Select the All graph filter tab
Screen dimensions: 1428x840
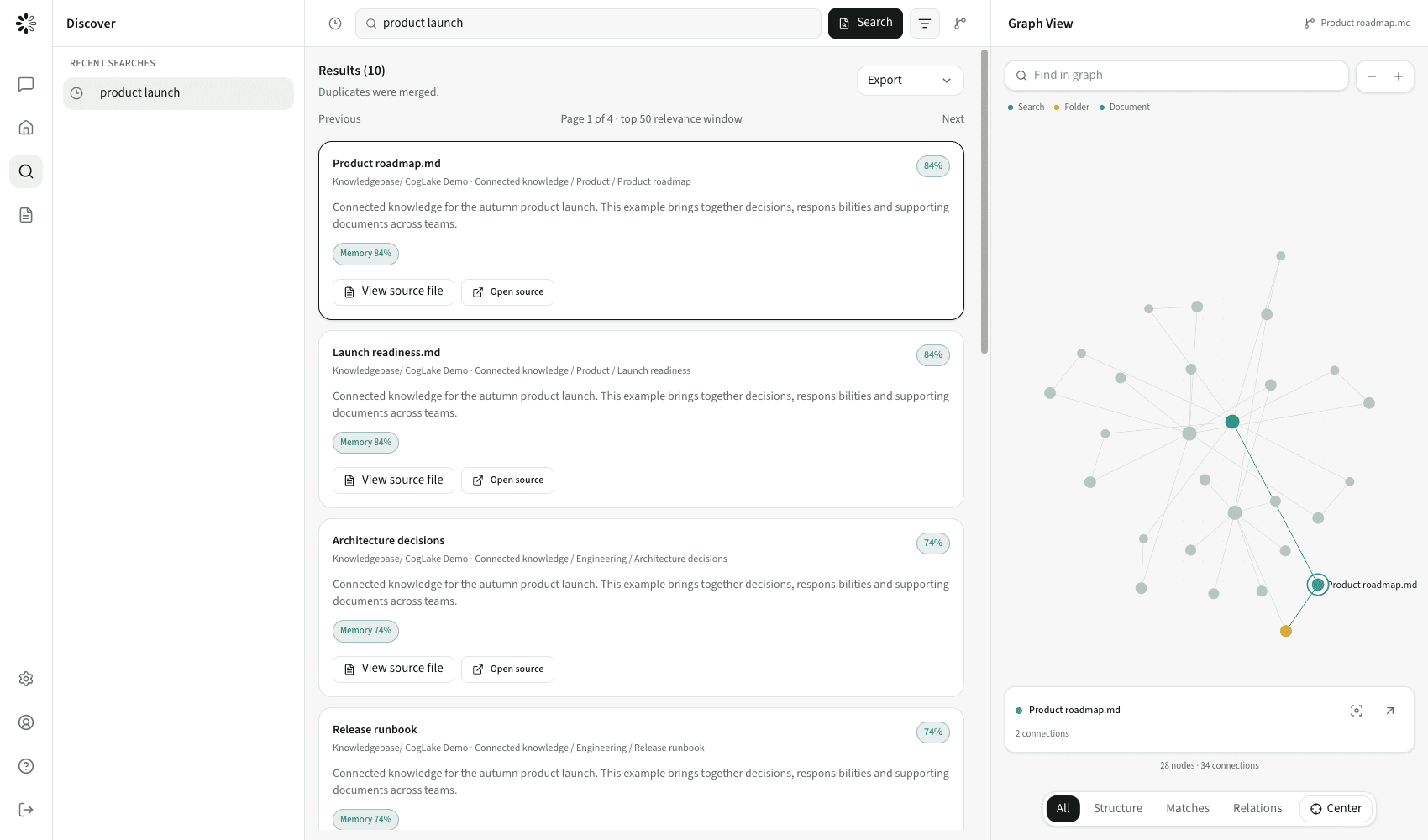1063,809
